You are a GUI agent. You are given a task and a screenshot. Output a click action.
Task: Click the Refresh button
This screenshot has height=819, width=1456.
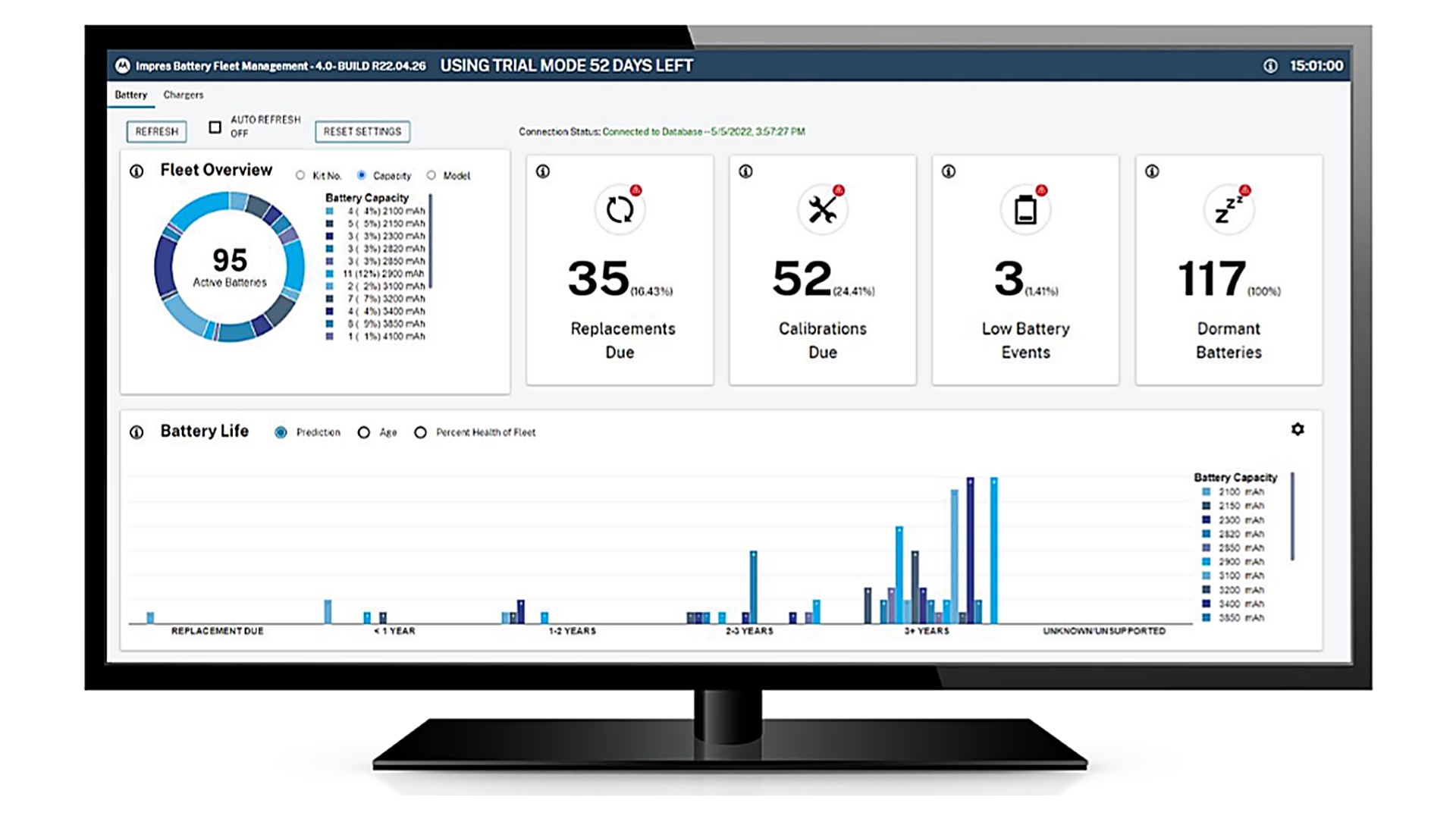155,131
